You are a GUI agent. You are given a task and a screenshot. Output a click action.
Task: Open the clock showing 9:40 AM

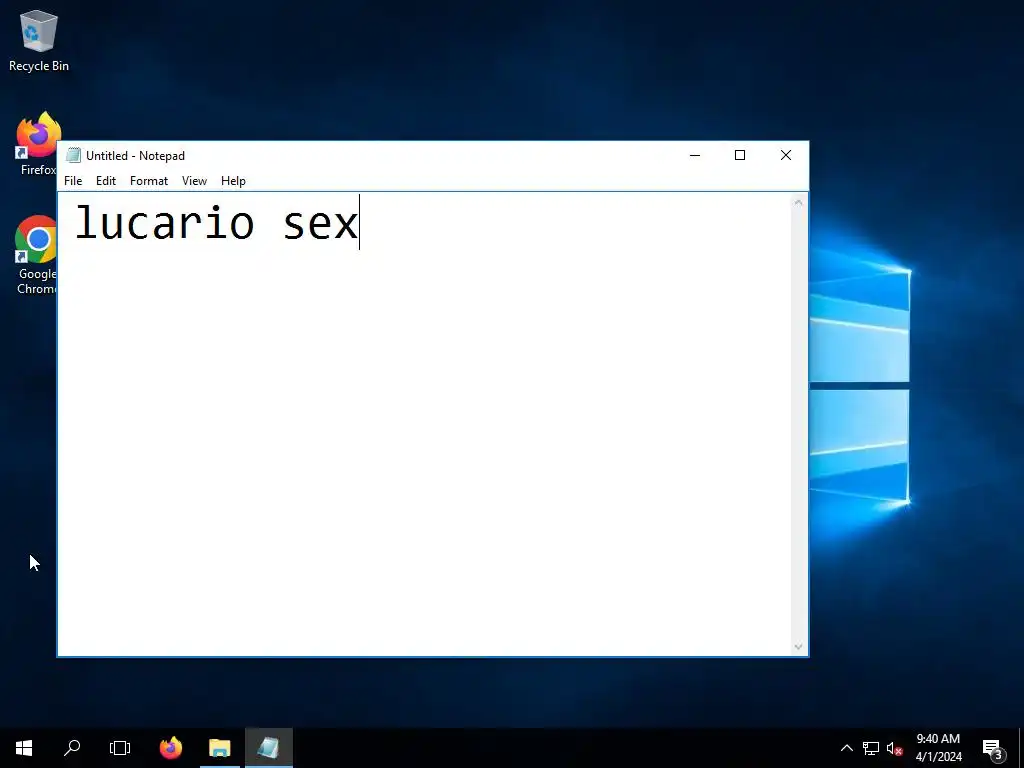938,748
